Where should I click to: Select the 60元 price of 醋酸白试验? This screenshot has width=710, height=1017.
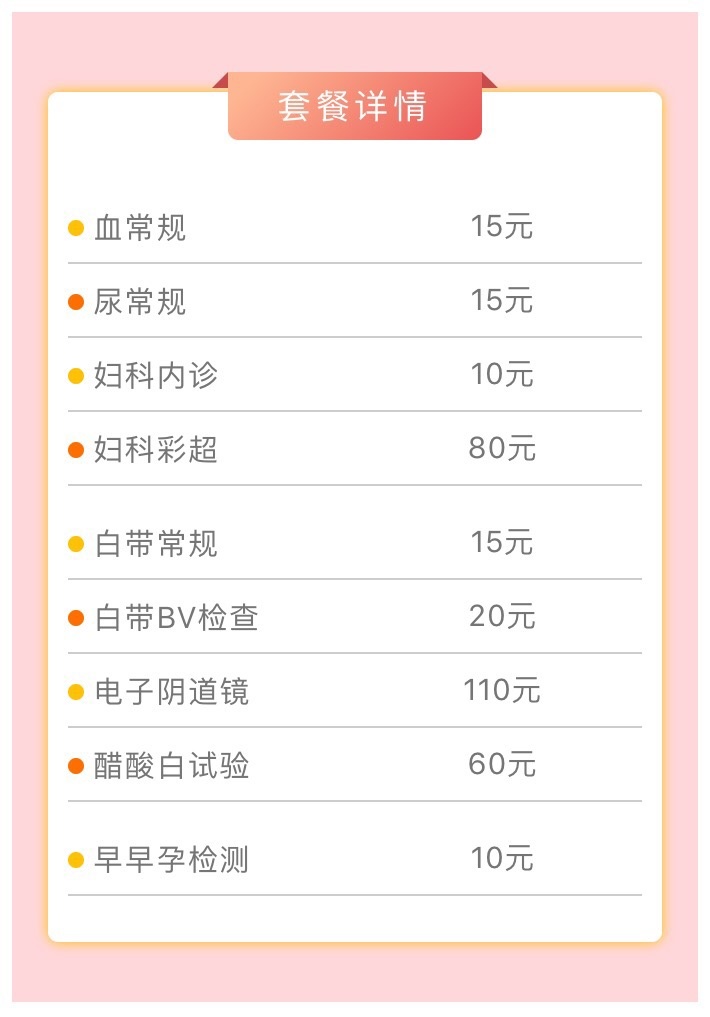coord(503,764)
